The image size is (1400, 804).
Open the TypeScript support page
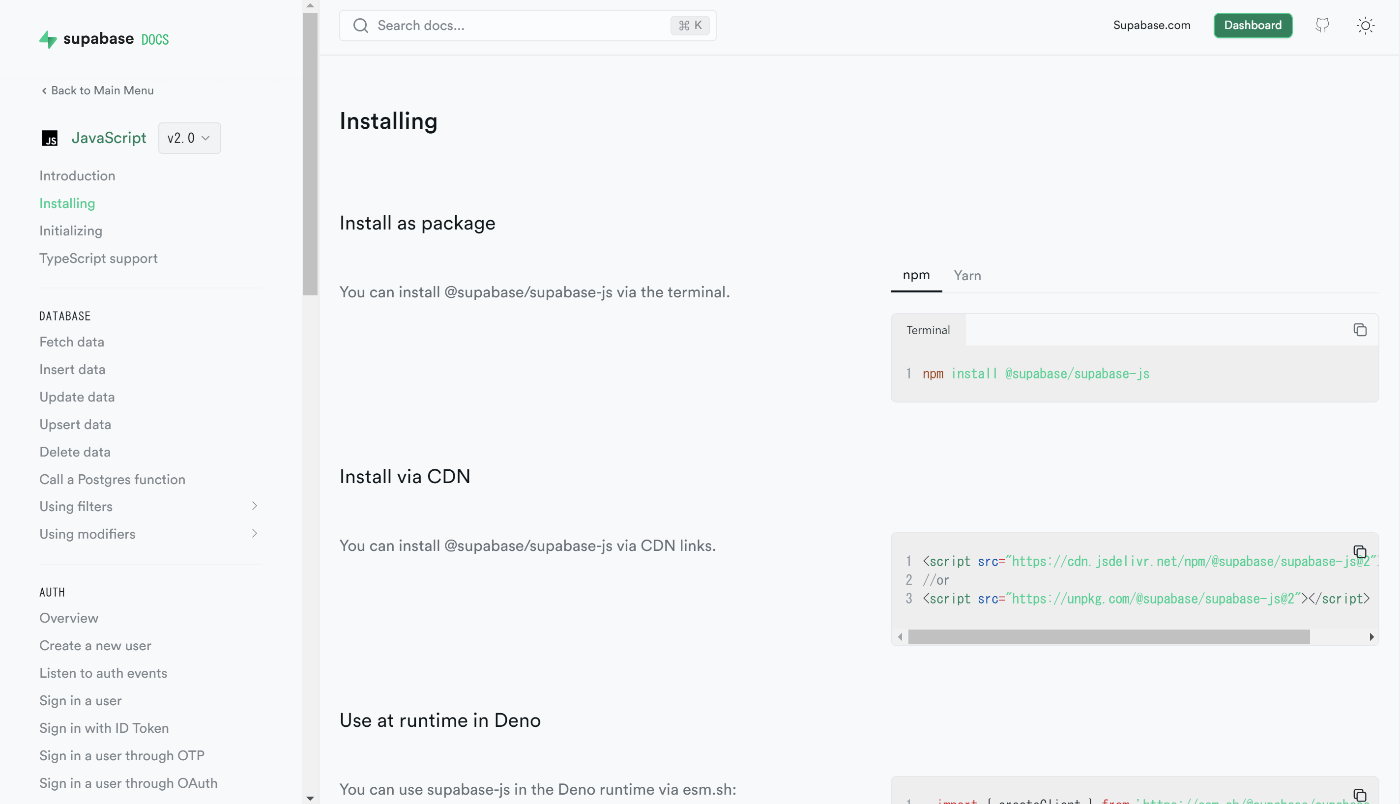(x=98, y=259)
